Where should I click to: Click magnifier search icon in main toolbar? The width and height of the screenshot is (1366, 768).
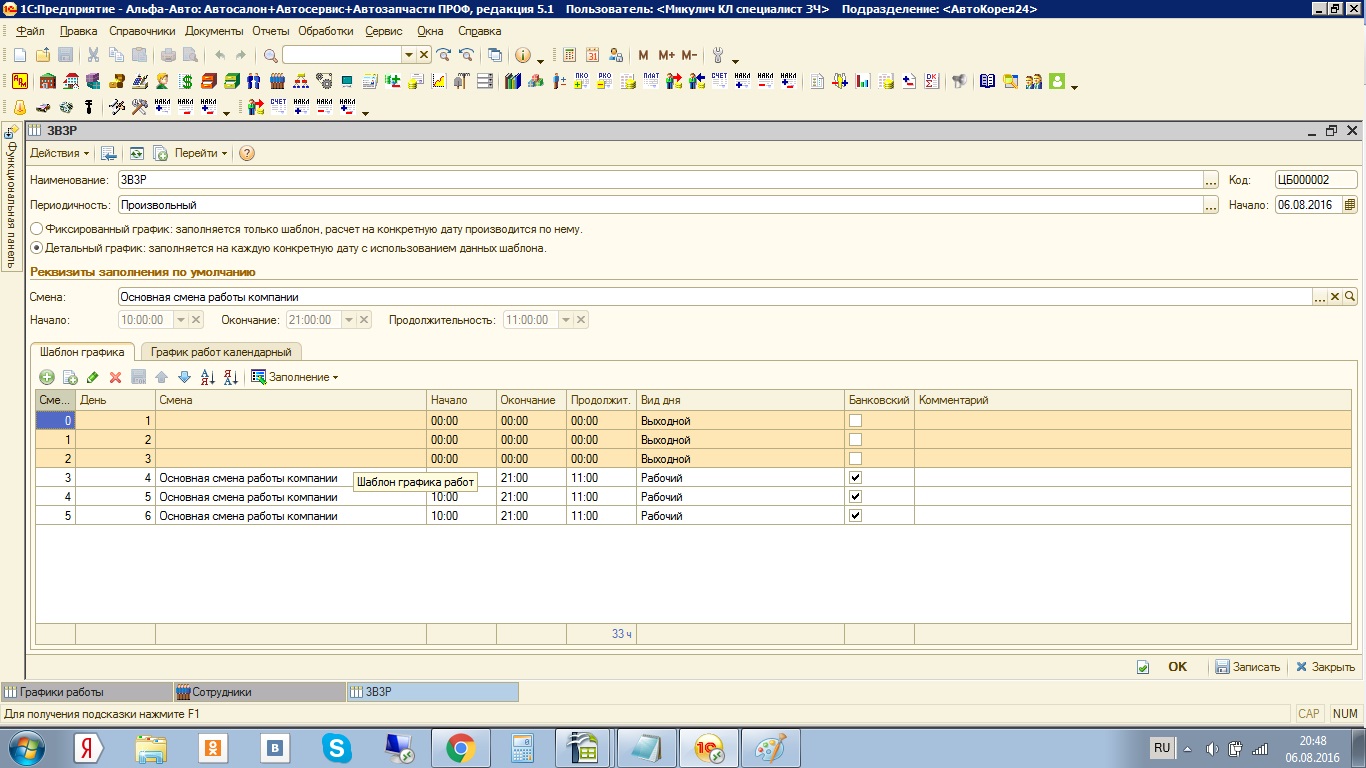tap(270, 55)
